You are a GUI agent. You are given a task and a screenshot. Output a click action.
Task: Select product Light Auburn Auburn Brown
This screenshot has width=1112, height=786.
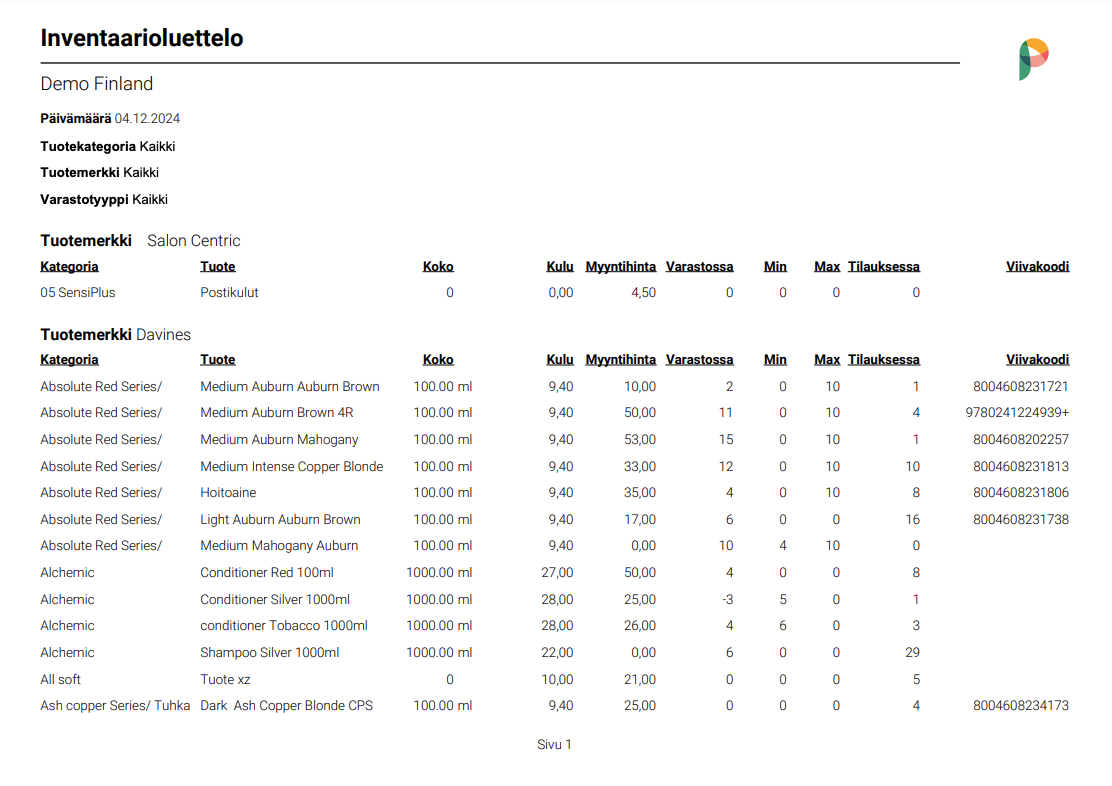tap(280, 520)
